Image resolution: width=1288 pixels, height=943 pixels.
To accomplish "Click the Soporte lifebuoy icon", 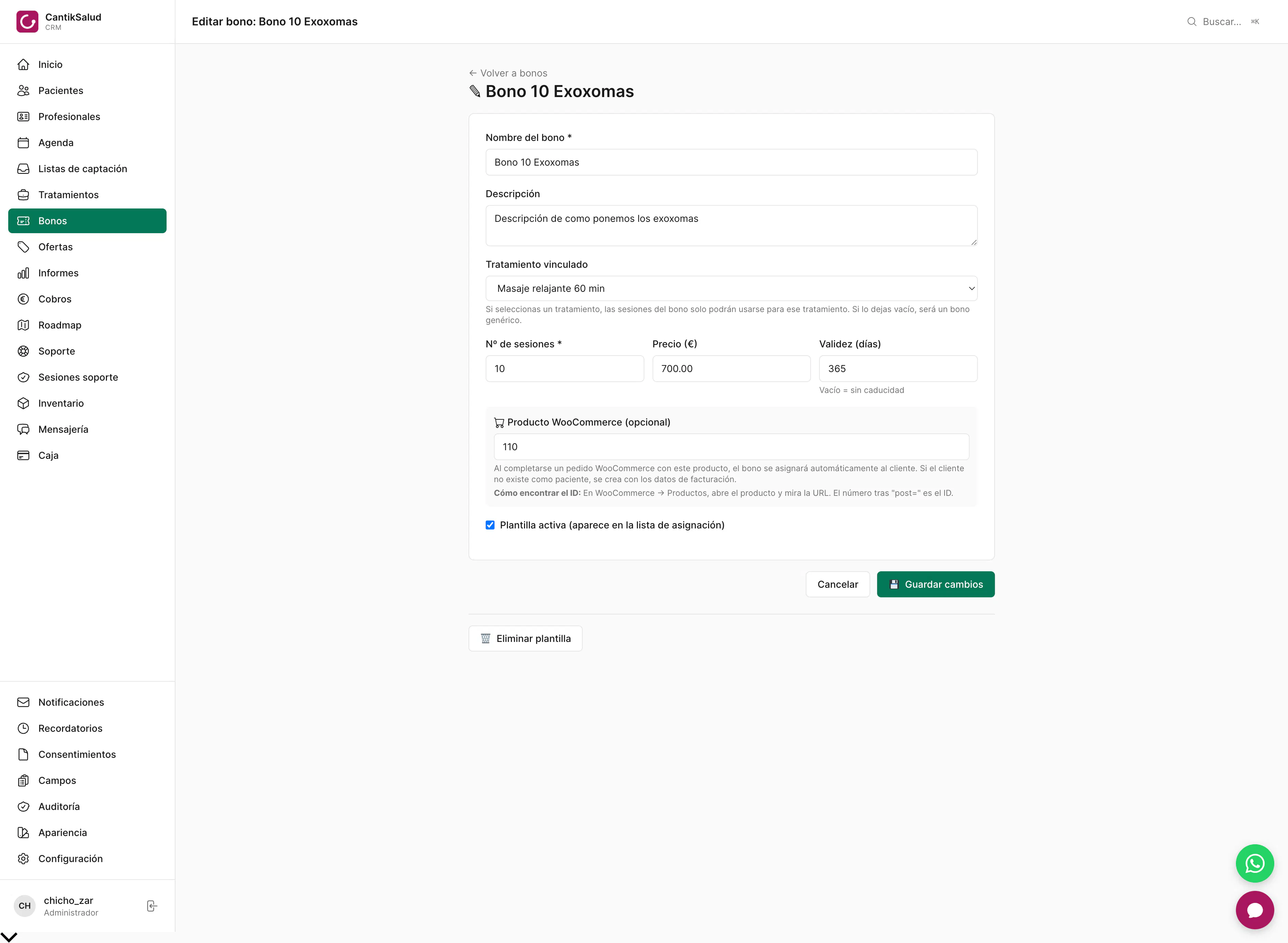I will pyautogui.click(x=23, y=351).
